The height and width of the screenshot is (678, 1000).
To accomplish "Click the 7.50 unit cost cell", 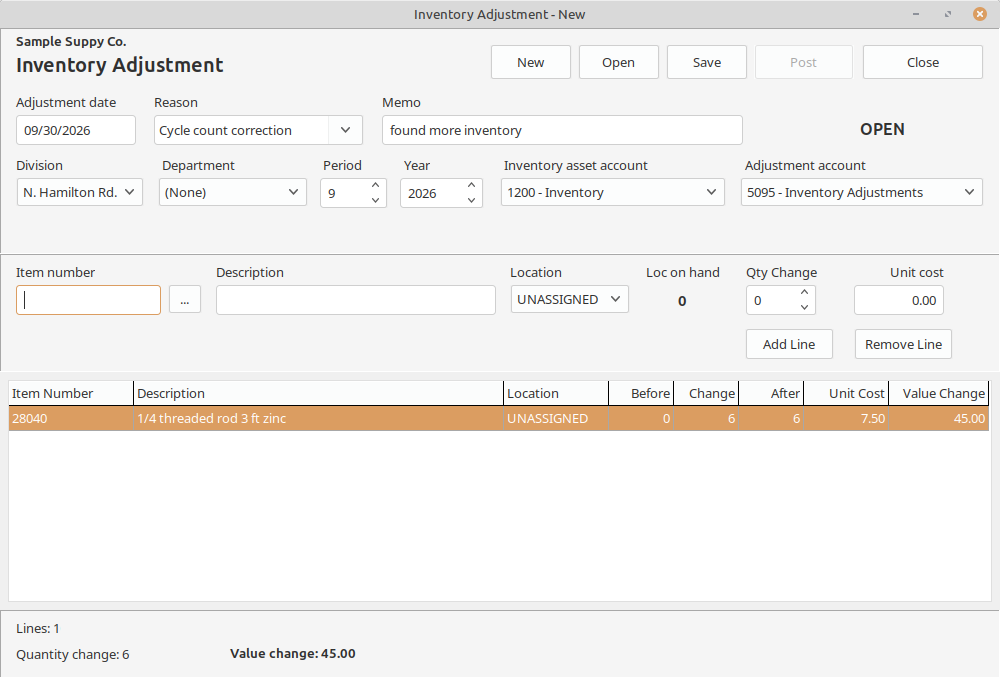I will click(x=846, y=418).
